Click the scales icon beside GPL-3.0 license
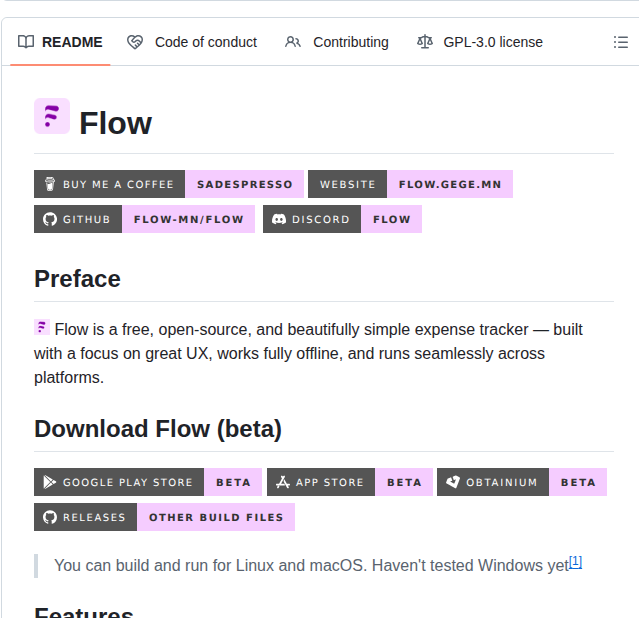This screenshot has width=639, height=618. pos(425,42)
